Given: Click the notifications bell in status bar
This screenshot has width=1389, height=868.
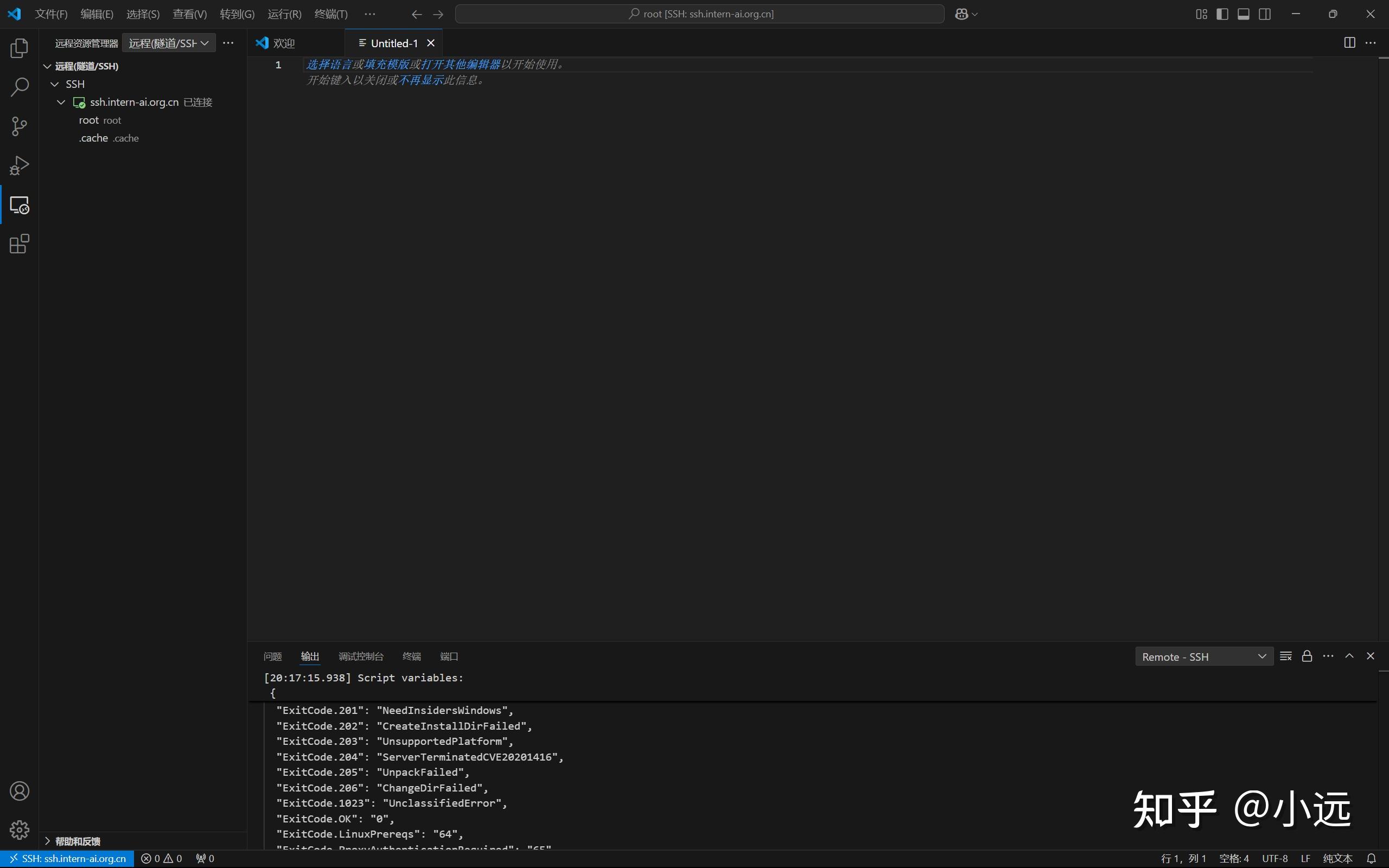Looking at the screenshot, I should pos(1371,858).
